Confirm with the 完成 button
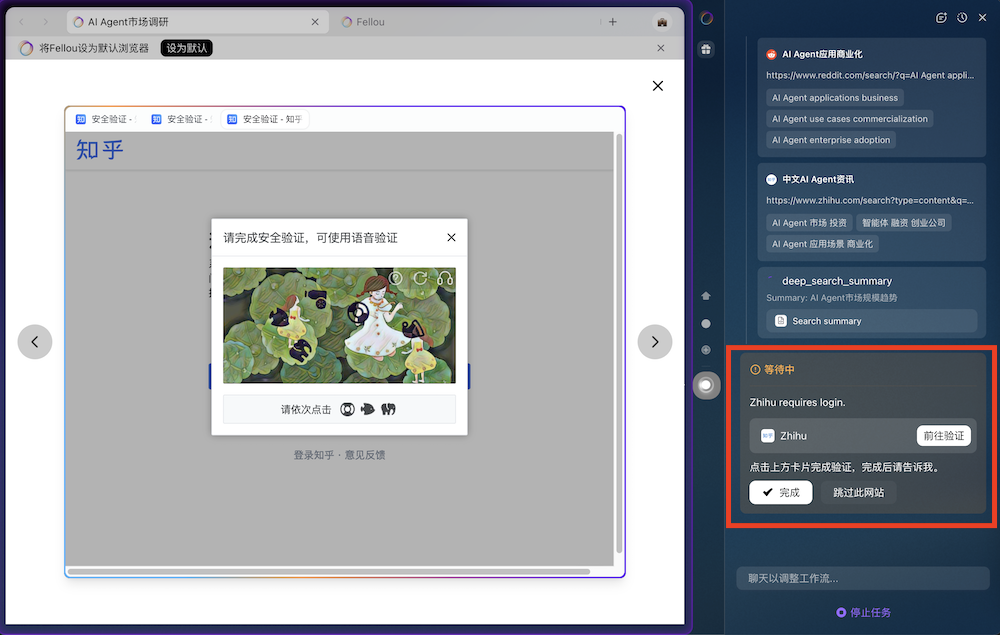Image resolution: width=1000 pixels, height=635 pixels. (x=781, y=492)
